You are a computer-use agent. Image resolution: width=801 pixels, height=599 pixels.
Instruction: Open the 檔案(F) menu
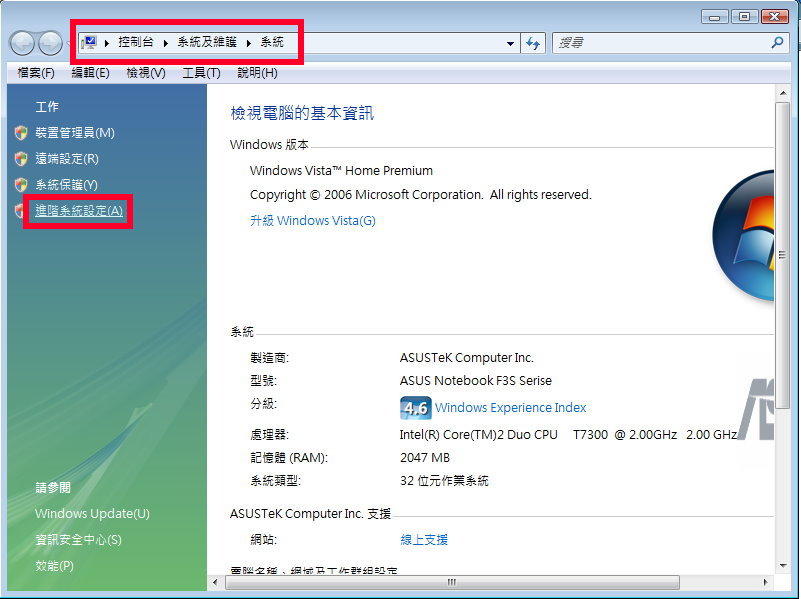click(36, 73)
